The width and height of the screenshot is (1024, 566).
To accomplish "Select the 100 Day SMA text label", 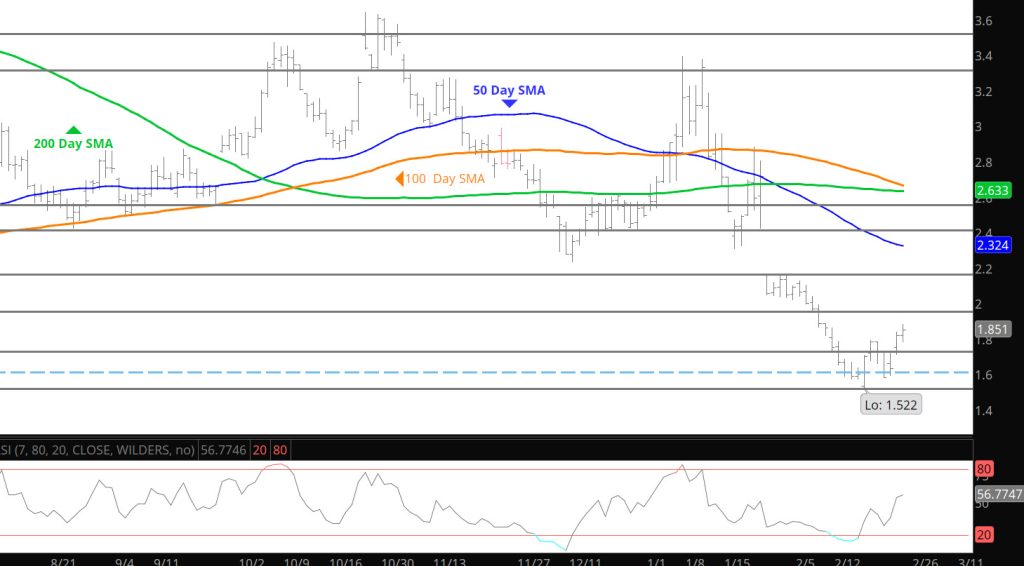I will (x=446, y=179).
